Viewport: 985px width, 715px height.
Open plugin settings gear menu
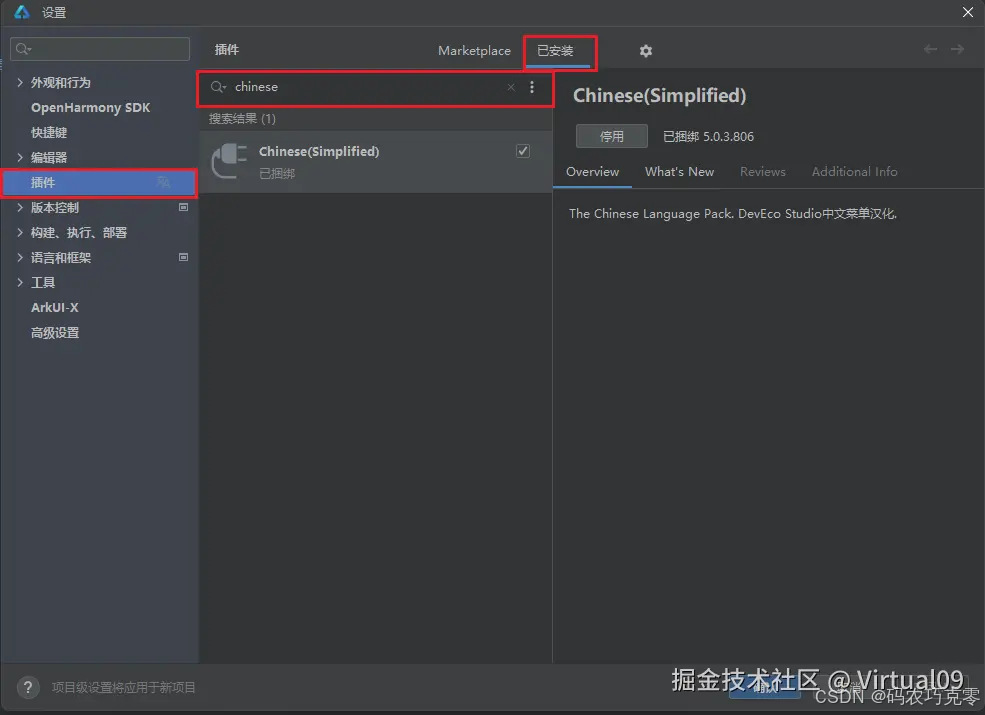pyautogui.click(x=645, y=51)
